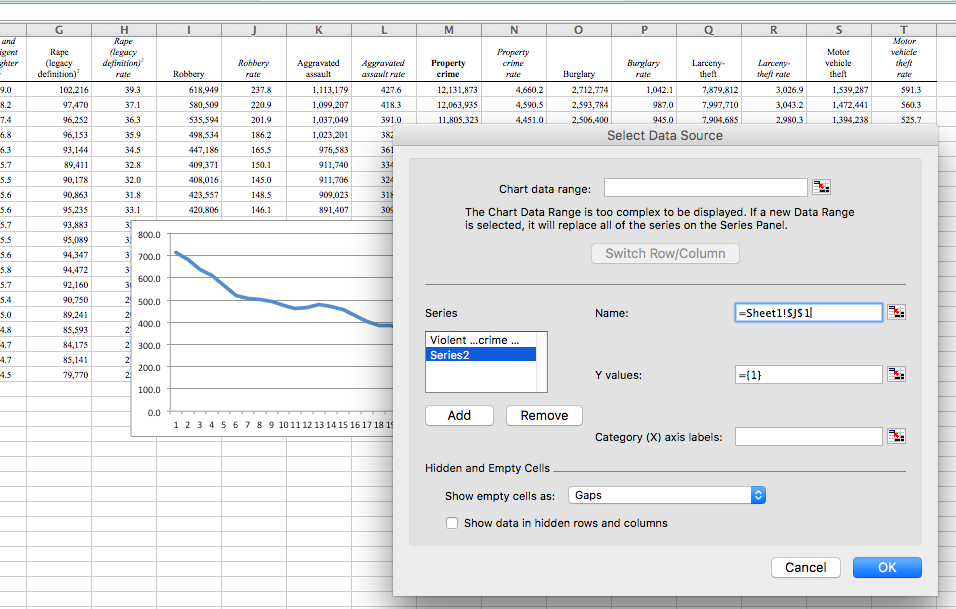
Task: Click the Switch Row/Column button
Action: (665, 253)
